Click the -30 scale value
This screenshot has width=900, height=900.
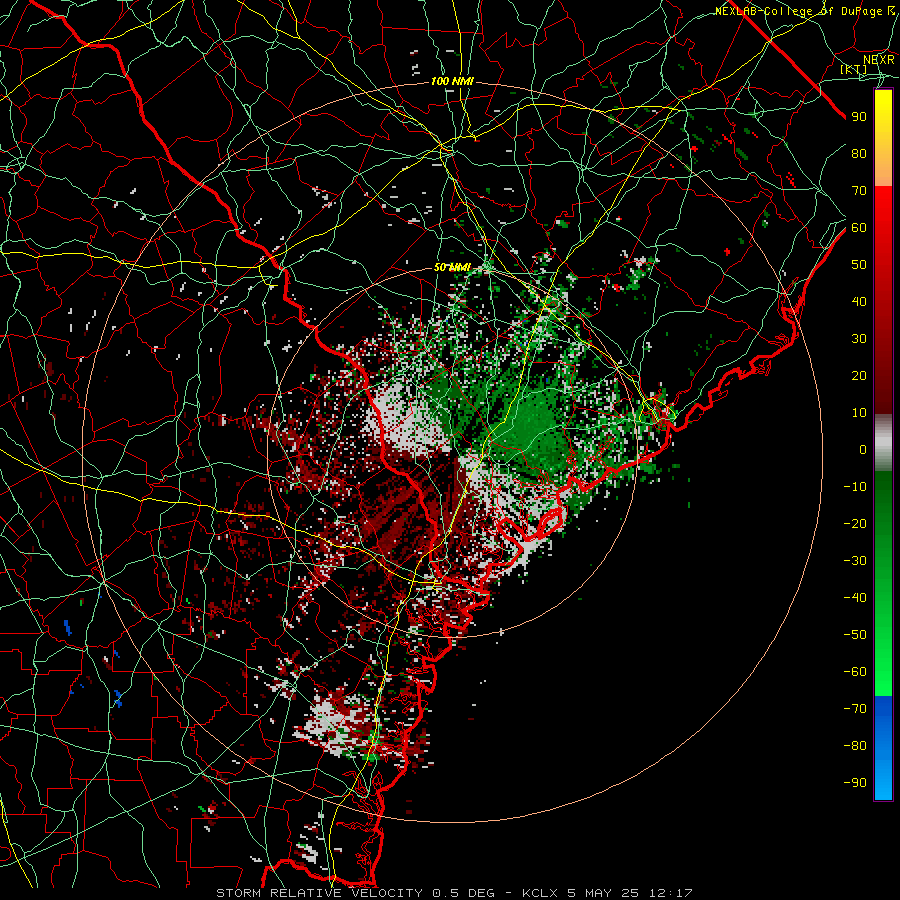(x=855, y=561)
